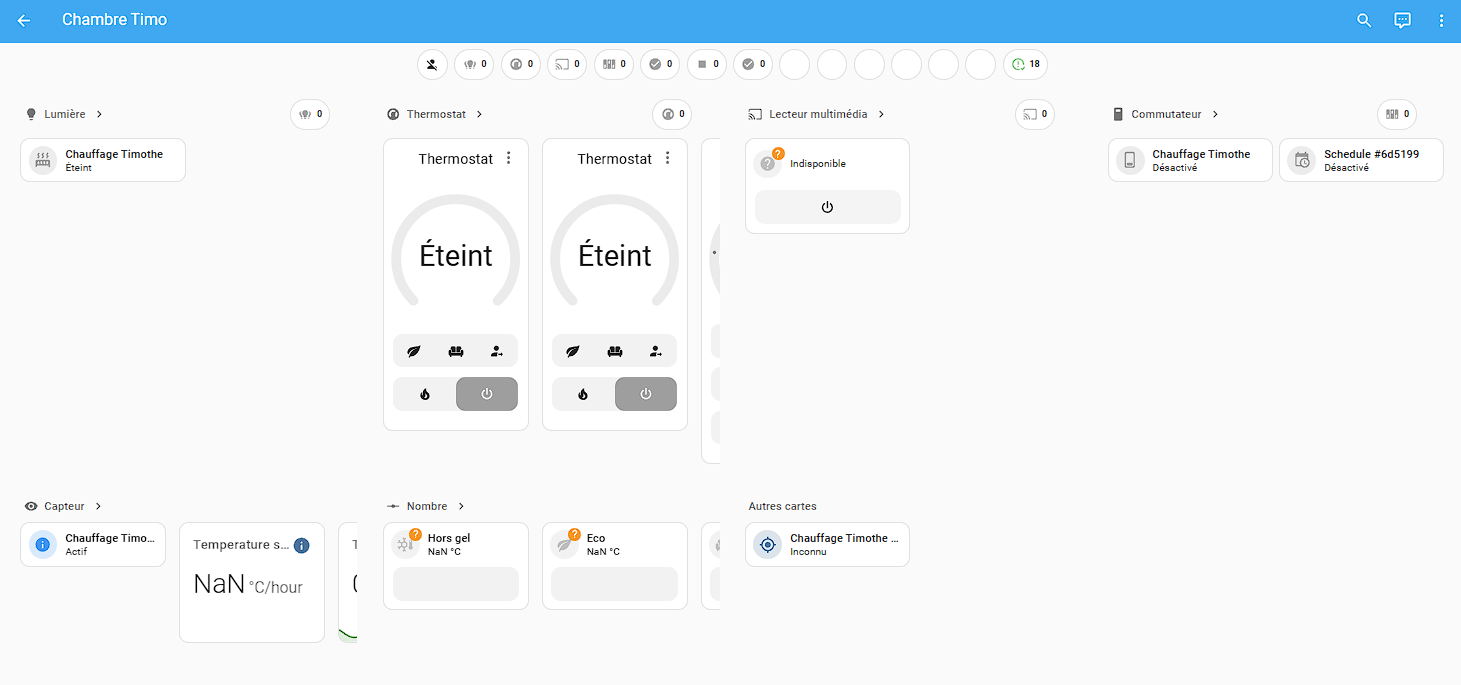Click the lights count chip in the top chip row

click(x=474, y=64)
